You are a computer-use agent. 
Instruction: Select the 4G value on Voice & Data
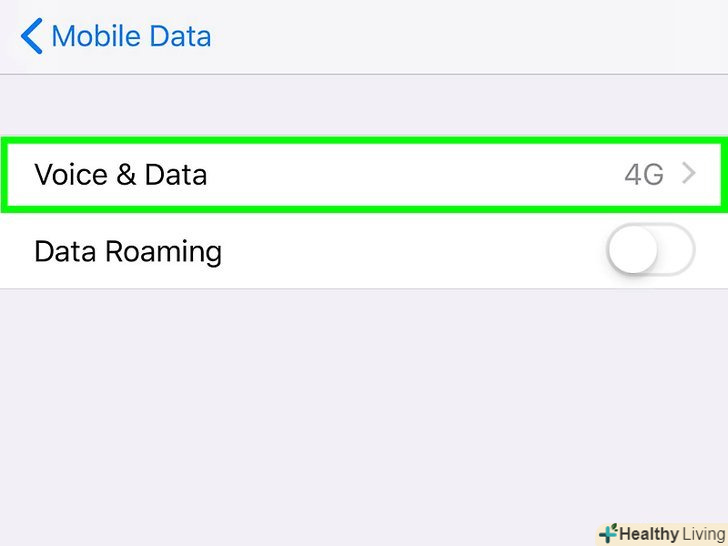point(644,175)
